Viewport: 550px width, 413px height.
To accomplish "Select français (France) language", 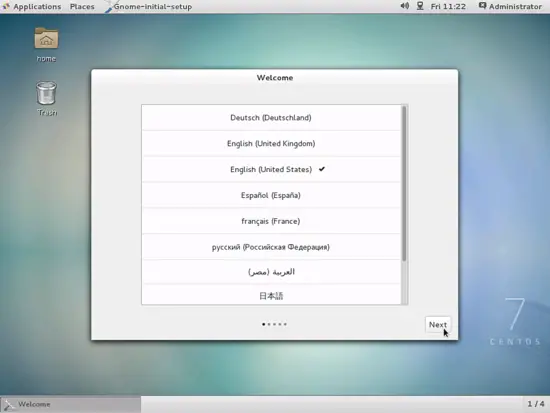I will coord(271,221).
